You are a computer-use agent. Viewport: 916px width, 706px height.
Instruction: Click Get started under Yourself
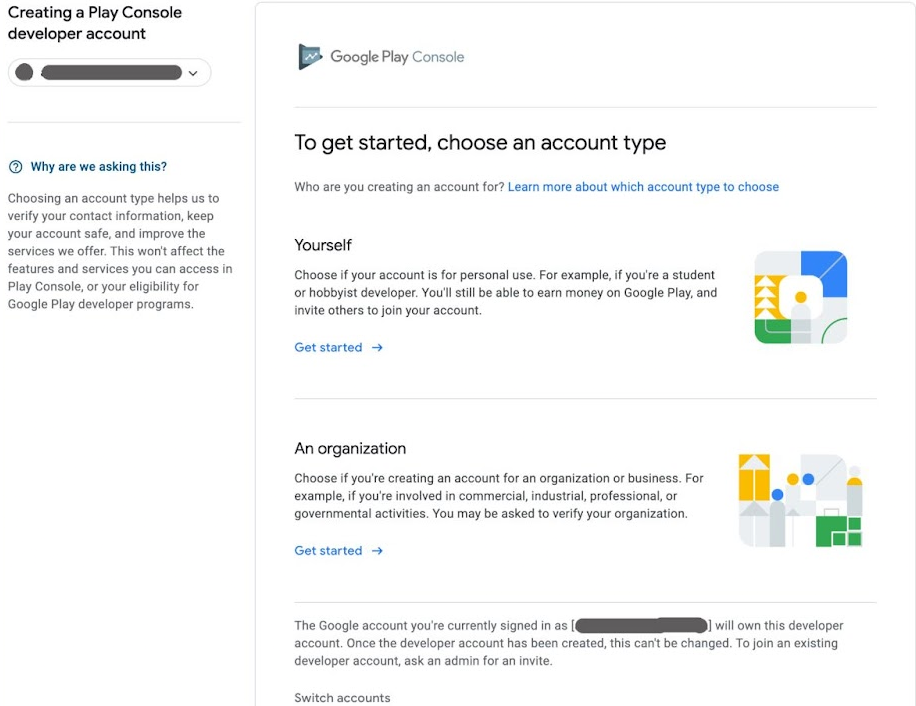click(328, 347)
